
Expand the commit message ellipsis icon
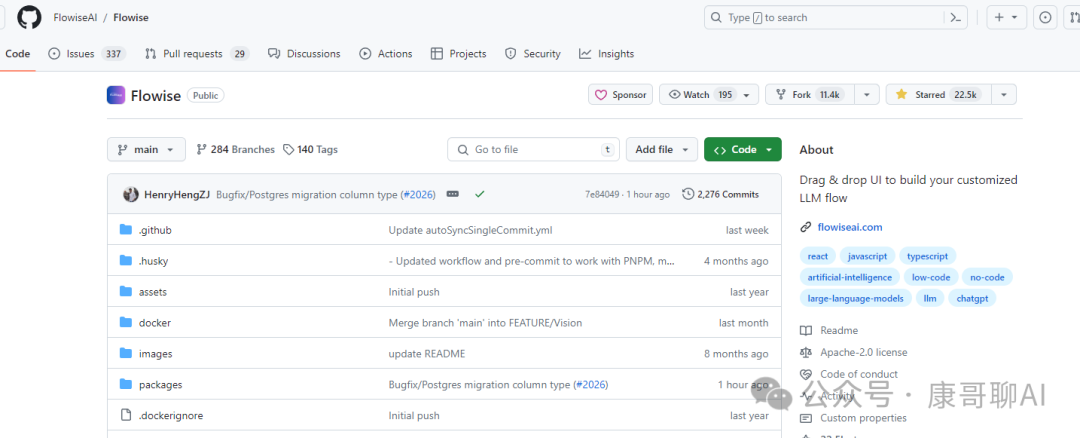(453, 195)
